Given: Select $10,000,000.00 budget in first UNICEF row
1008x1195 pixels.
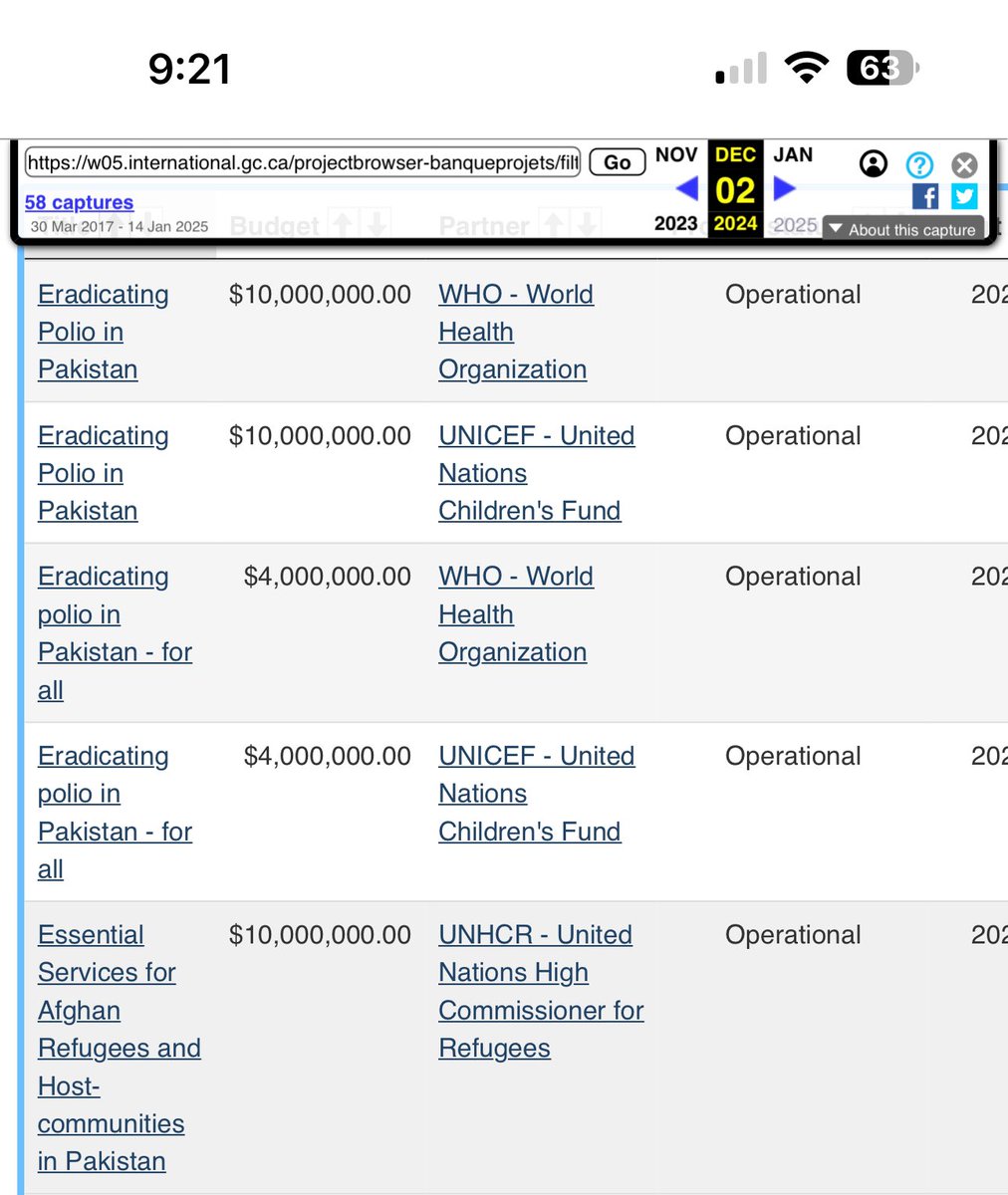Looking at the screenshot, I should pyautogui.click(x=320, y=435).
